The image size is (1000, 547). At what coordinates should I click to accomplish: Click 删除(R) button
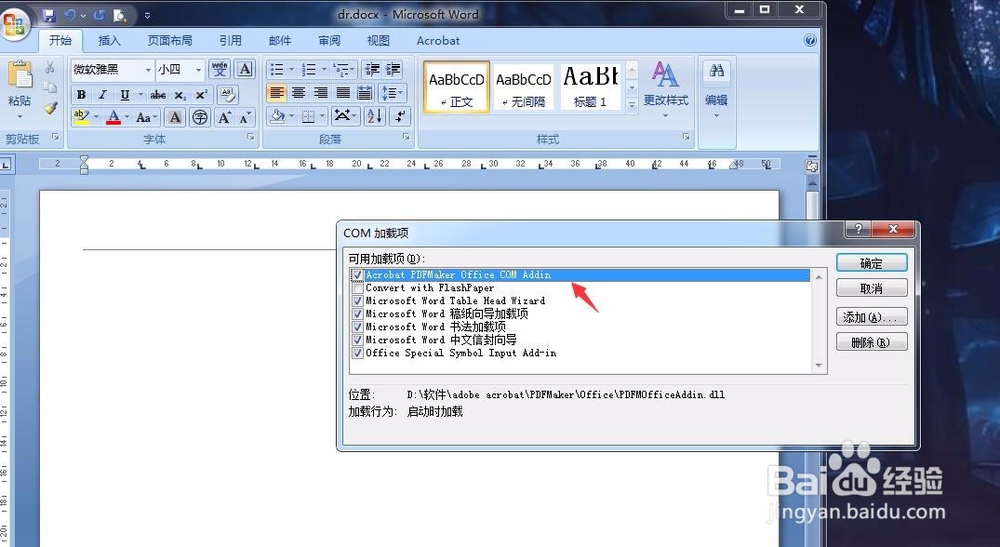(x=871, y=342)
